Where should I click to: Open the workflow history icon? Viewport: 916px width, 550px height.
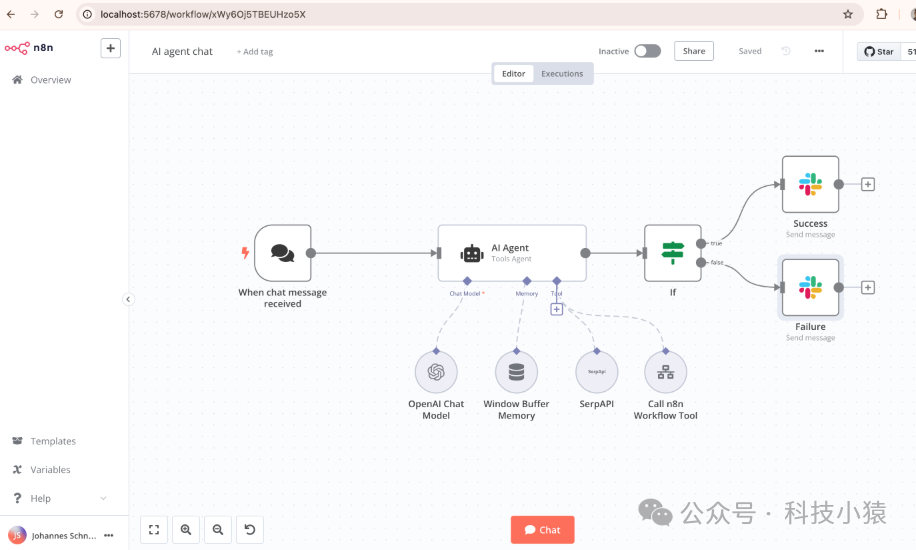point(786,51)
